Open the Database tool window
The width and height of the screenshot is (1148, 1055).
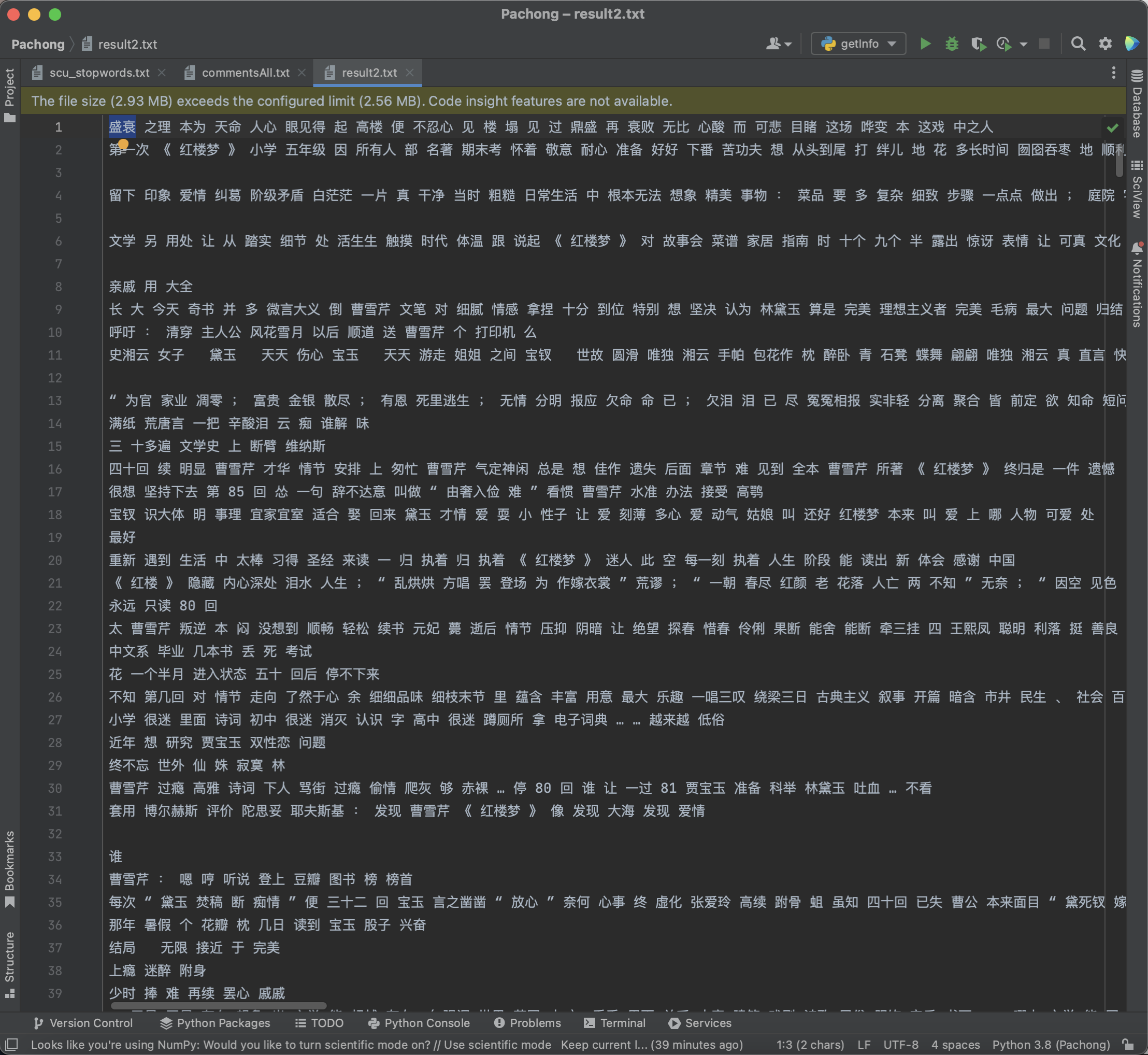tap(1137, 105)
